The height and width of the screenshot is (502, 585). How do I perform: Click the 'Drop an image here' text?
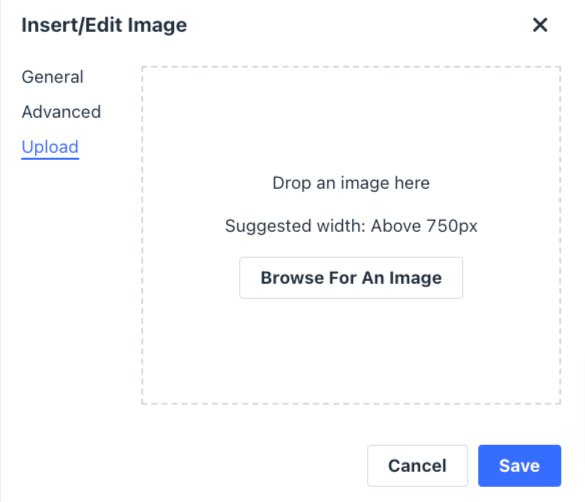(x=351, y=183)
